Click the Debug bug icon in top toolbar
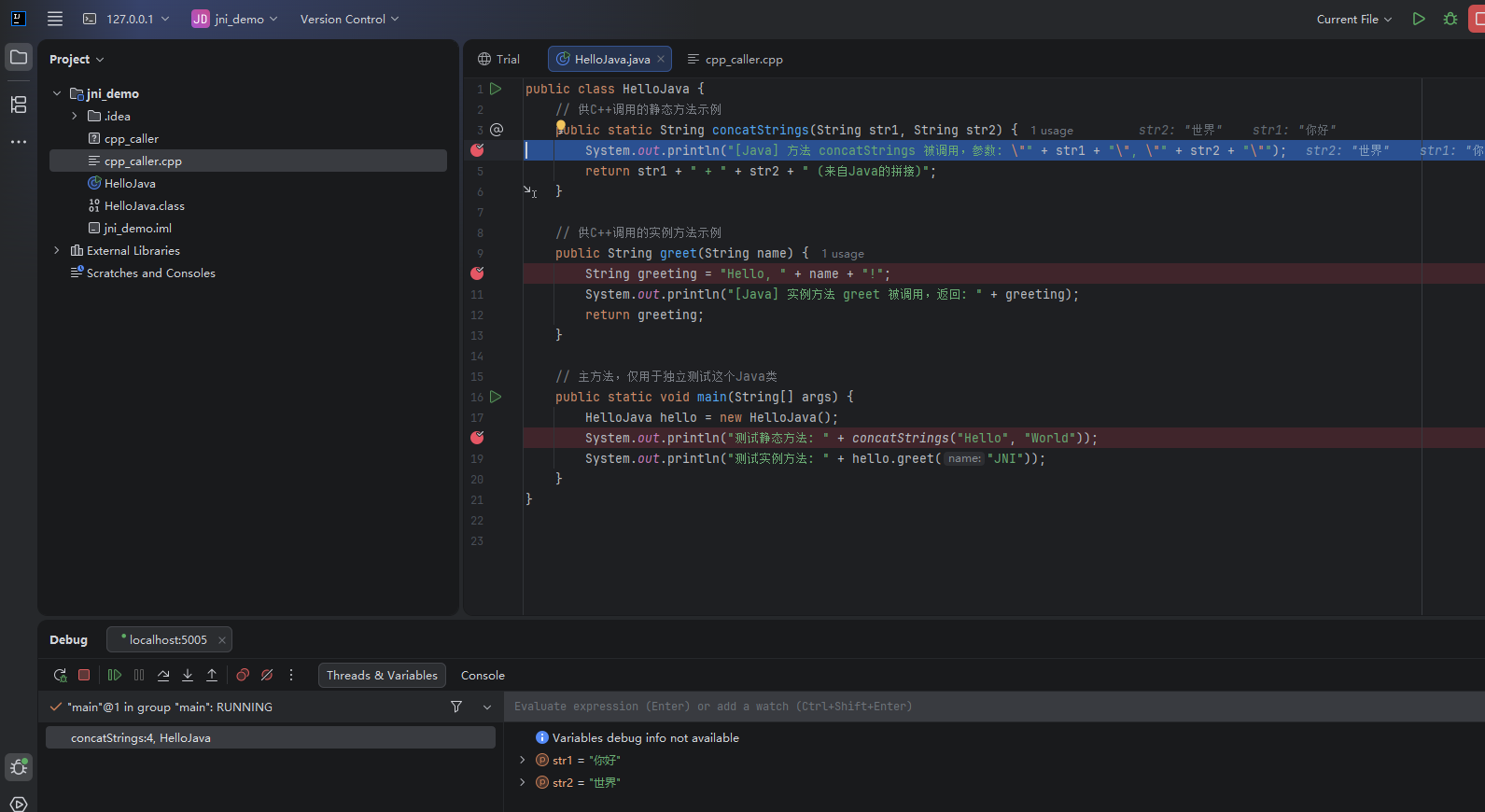This screenshot has height=812, width=1485. (x=1450, y=19)
